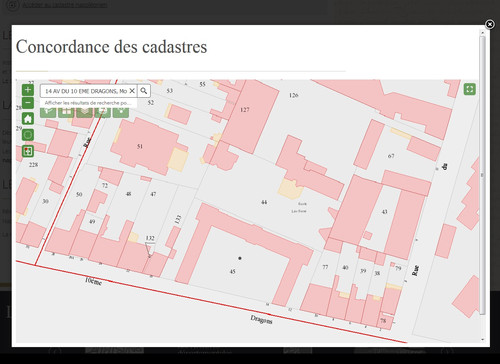The image size is (500, 364).
Task: Select parcel 45 on the map
Action: 233,271
